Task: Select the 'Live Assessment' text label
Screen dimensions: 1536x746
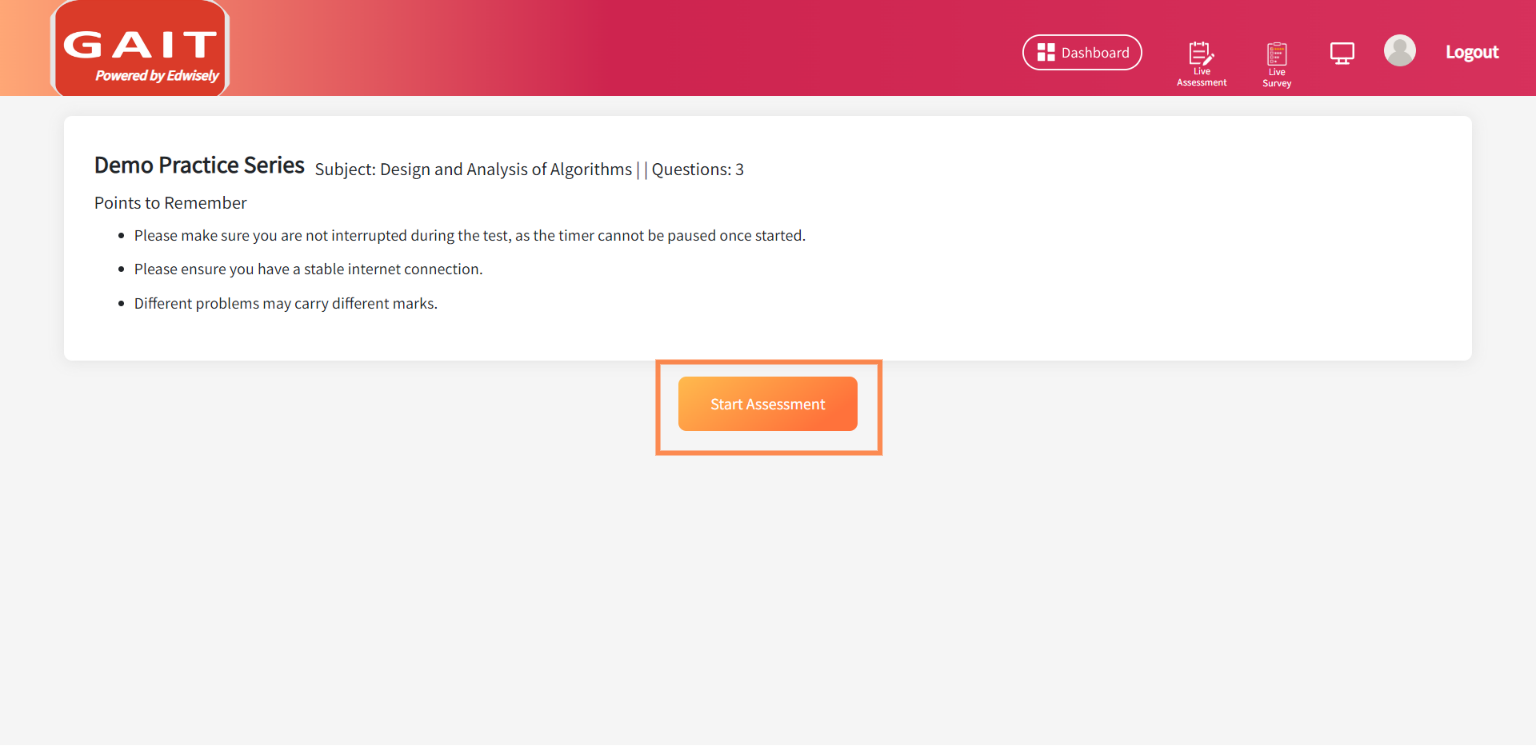Action: click(x=1202, y=77)
